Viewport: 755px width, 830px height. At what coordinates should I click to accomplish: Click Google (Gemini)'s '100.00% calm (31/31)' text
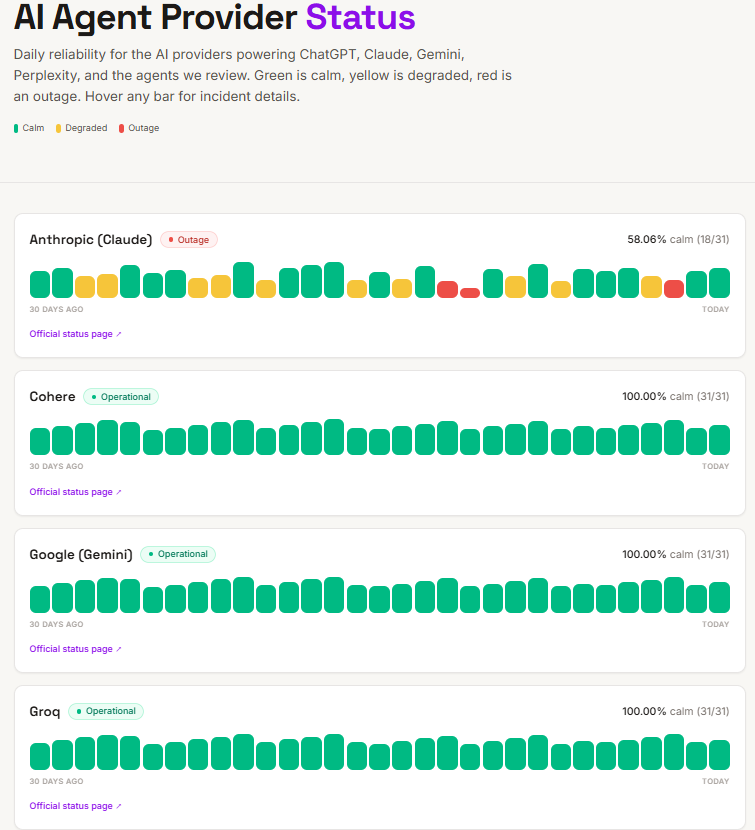coord(676,554)
